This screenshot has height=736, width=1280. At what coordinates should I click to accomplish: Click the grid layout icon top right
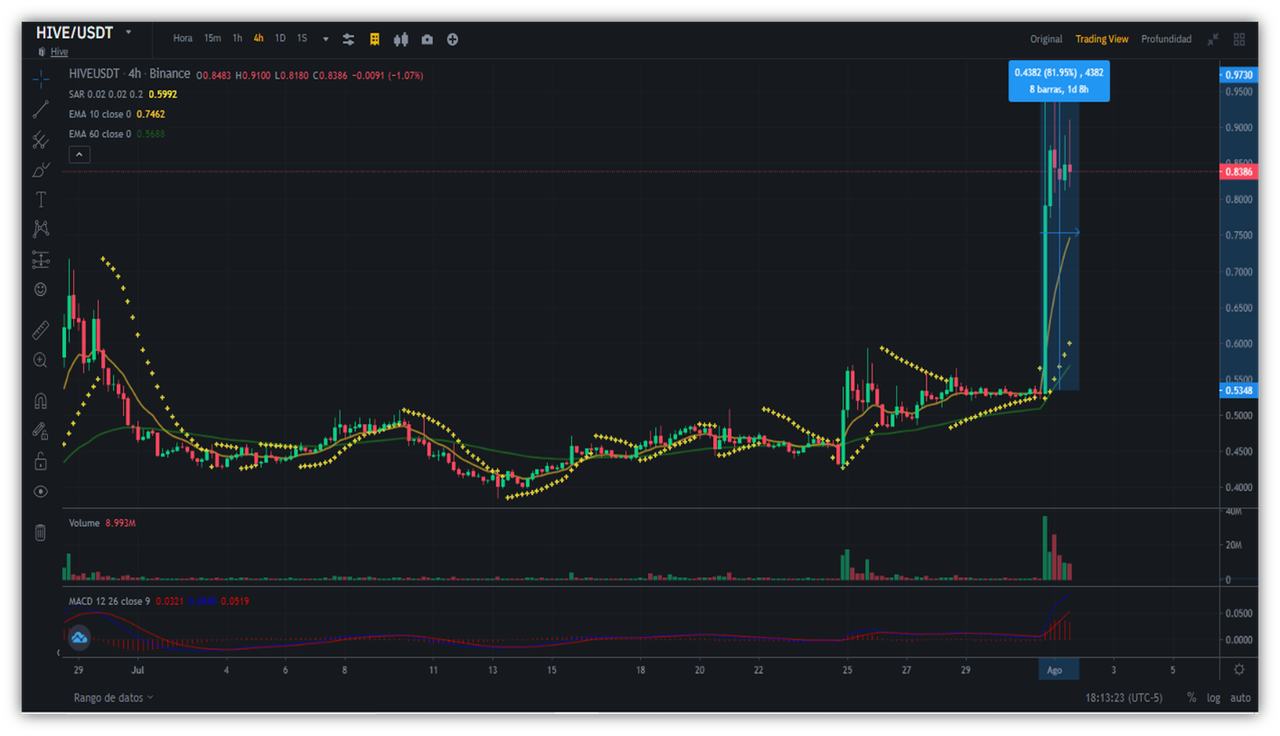[x=1239, y=39]
